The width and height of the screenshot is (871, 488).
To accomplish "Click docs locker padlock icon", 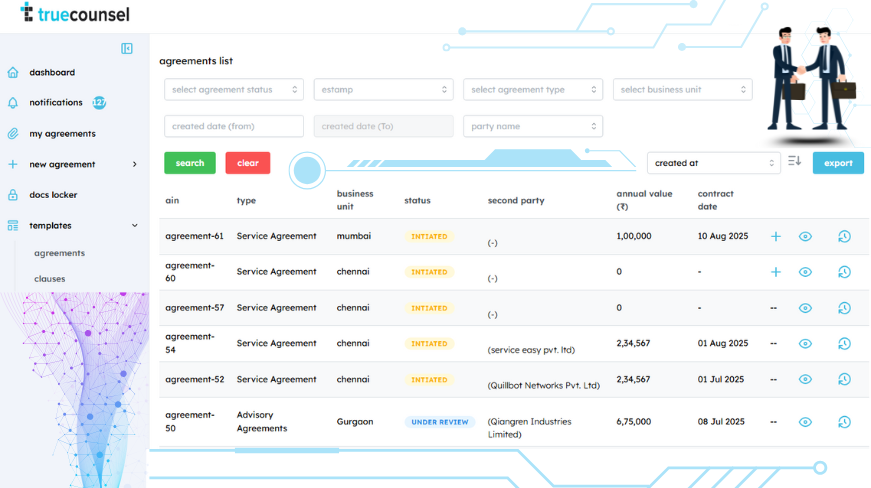I will coord(13,195).
